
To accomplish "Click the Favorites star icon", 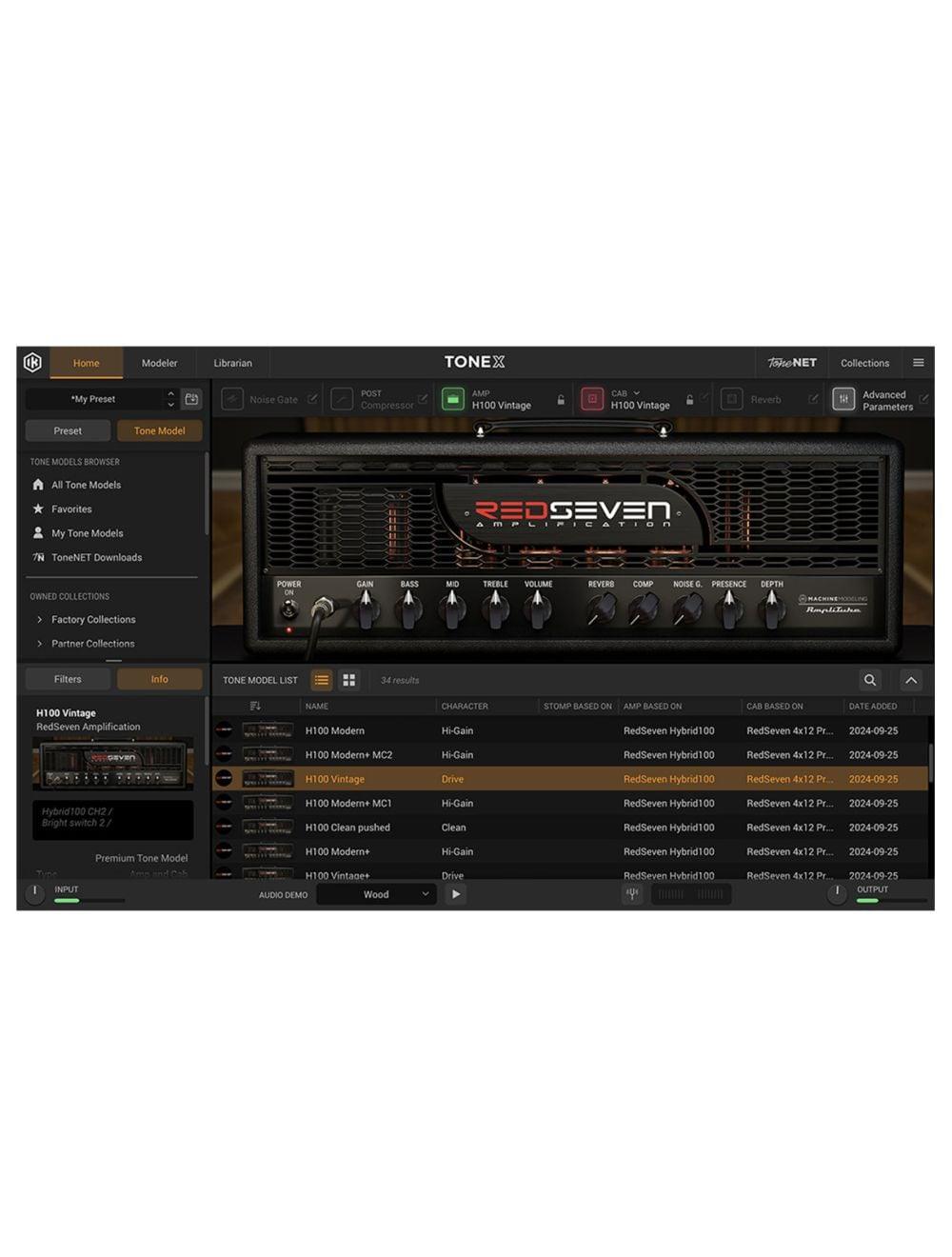I will click(38, 509).
